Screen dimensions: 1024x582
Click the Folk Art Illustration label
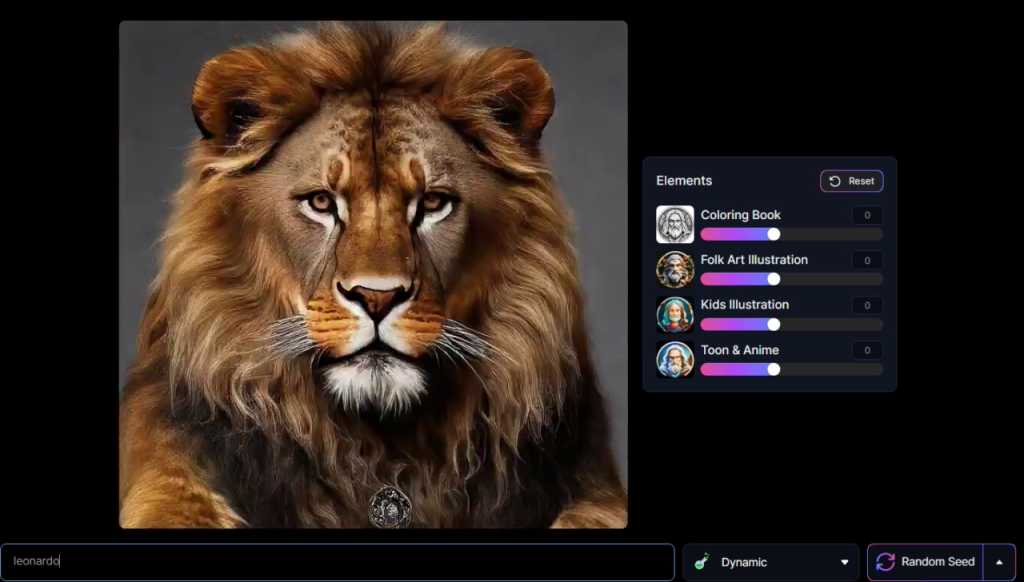754,260
